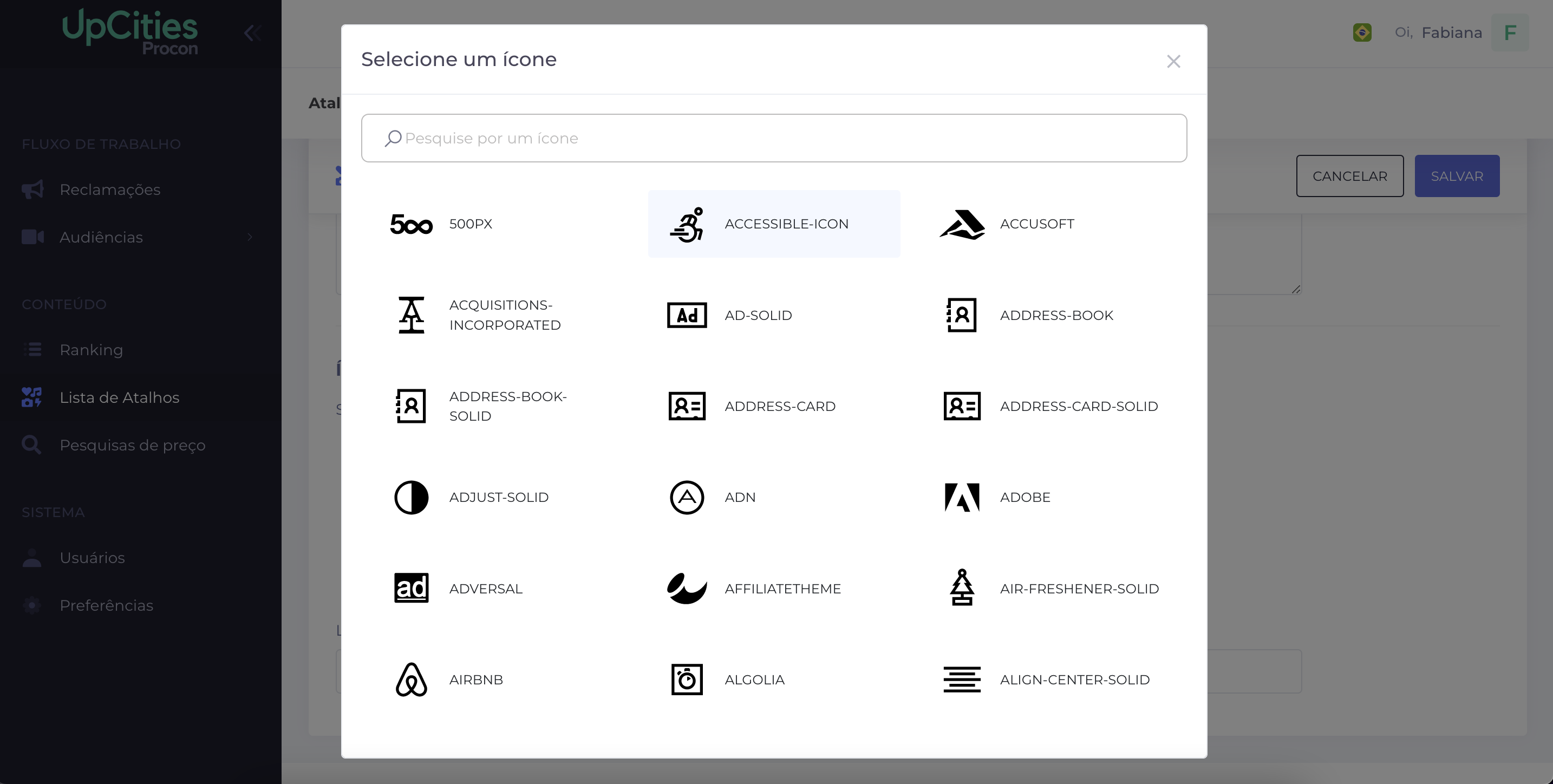Choose the AD-SOLID icon
Screen dimensions: 1553x784
[687, 315]
